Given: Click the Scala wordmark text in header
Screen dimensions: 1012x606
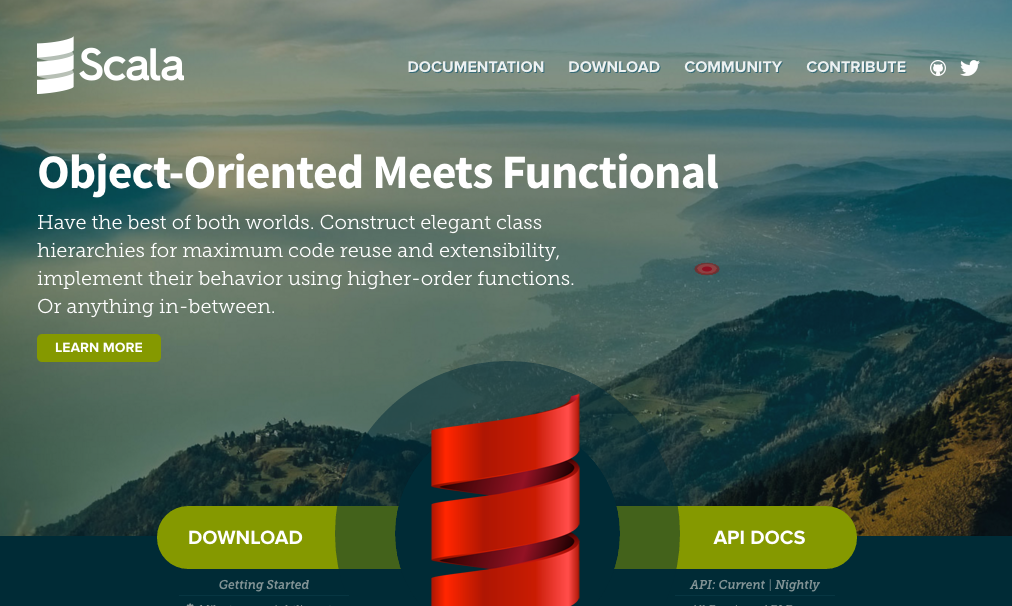Looking at the screenshot, I should 131,66.
